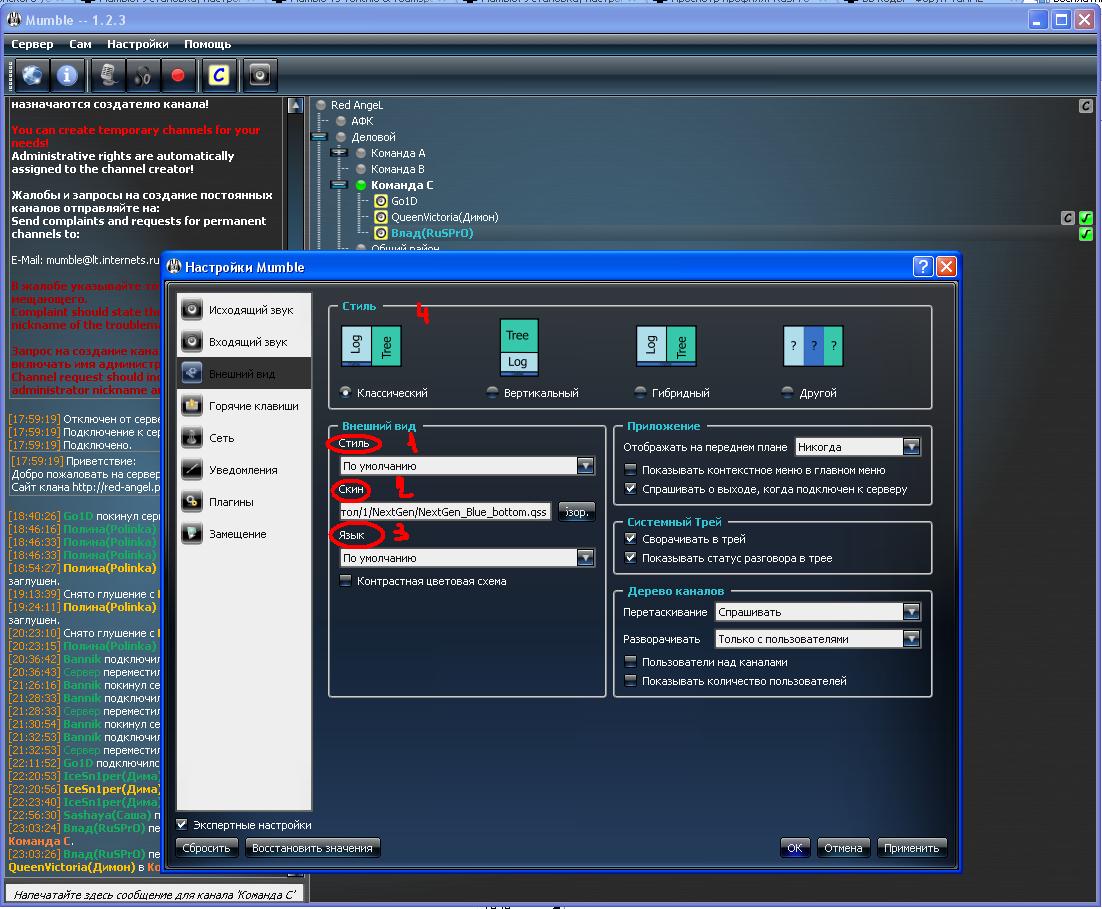Open the Помощь menu
Image resolution: width=1102 pixels, height=909 pixels.
pos(207,44)
